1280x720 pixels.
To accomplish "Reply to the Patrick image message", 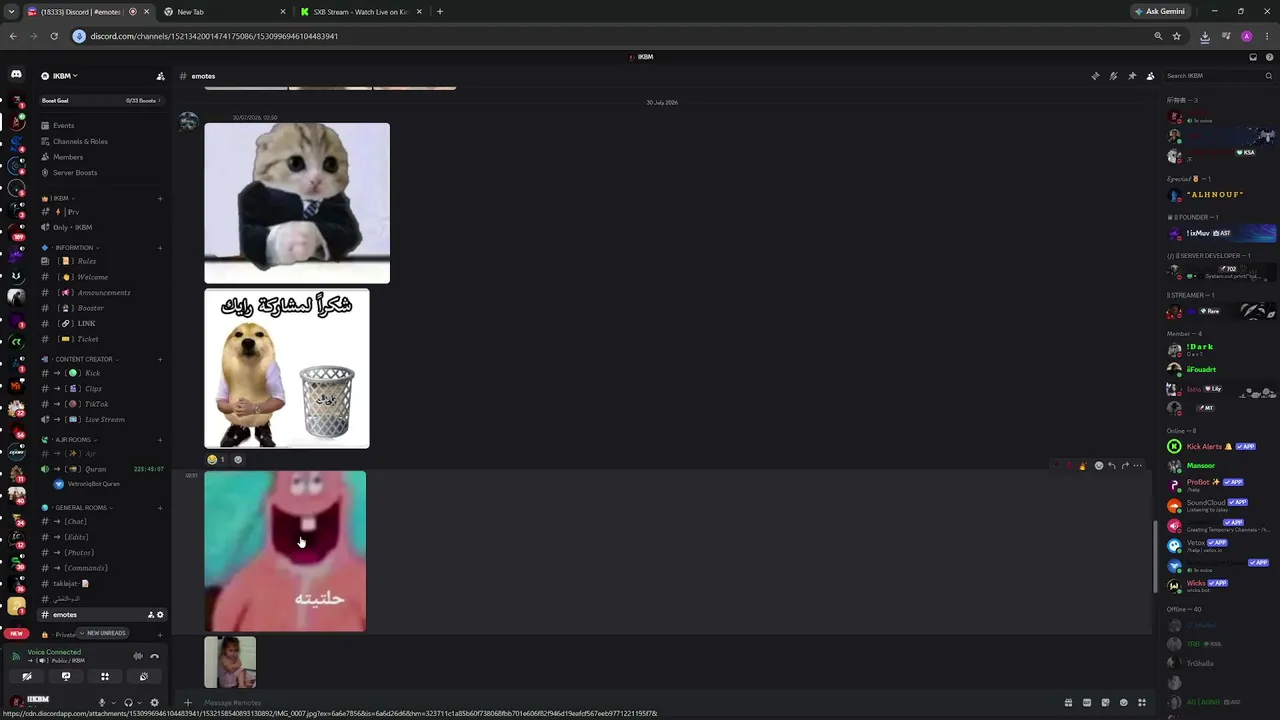I will (1111, 465).
